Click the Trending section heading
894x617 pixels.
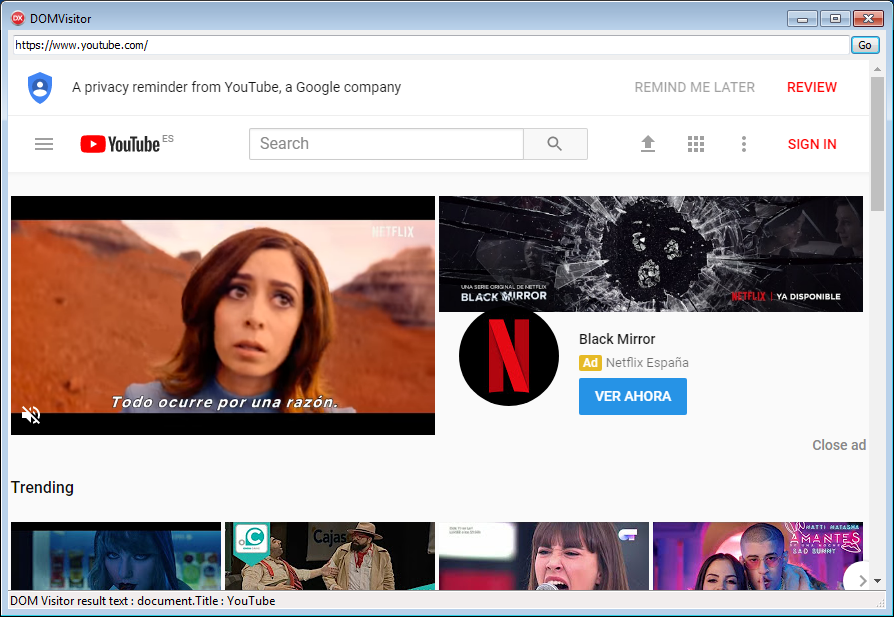point(42,488)
